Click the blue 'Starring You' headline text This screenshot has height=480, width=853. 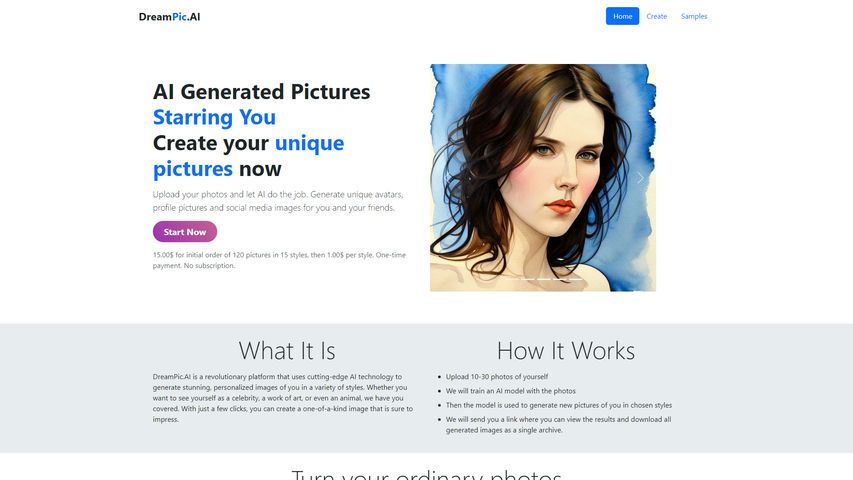tap(214, 117)
